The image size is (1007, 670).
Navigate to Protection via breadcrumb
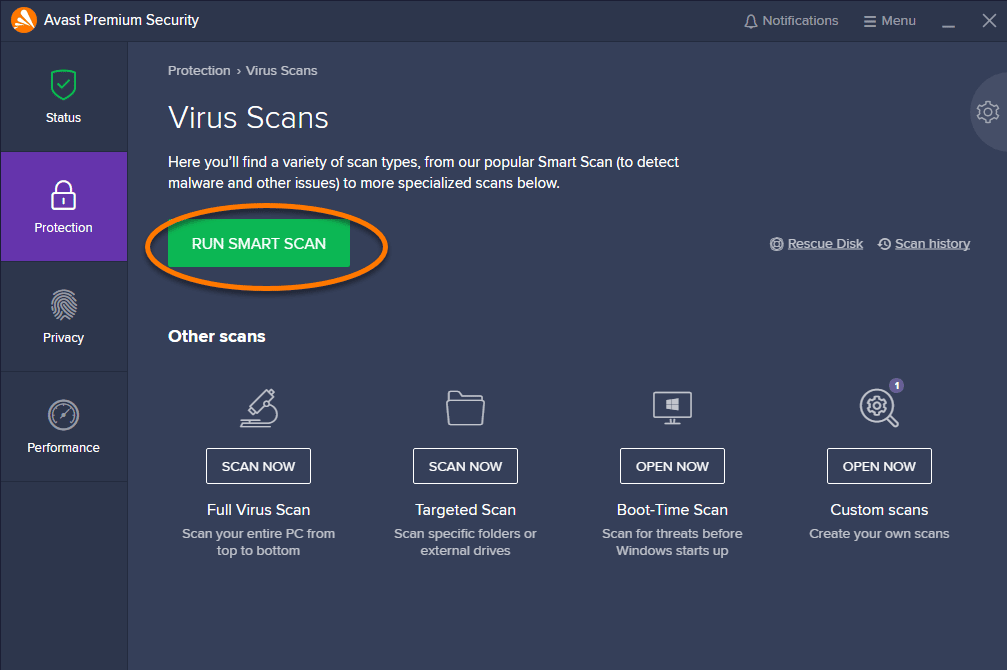tap(199, 70)
